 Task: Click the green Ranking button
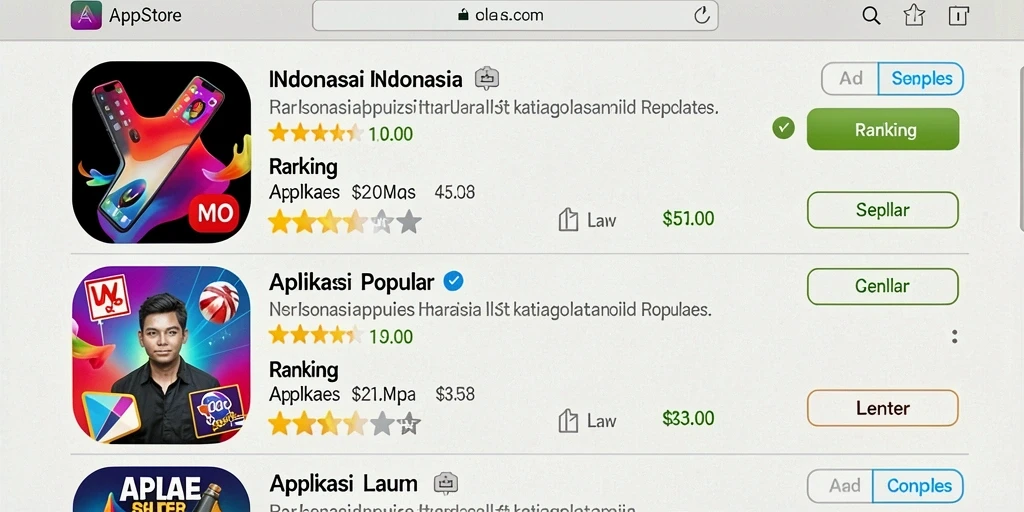click(883, 129)
